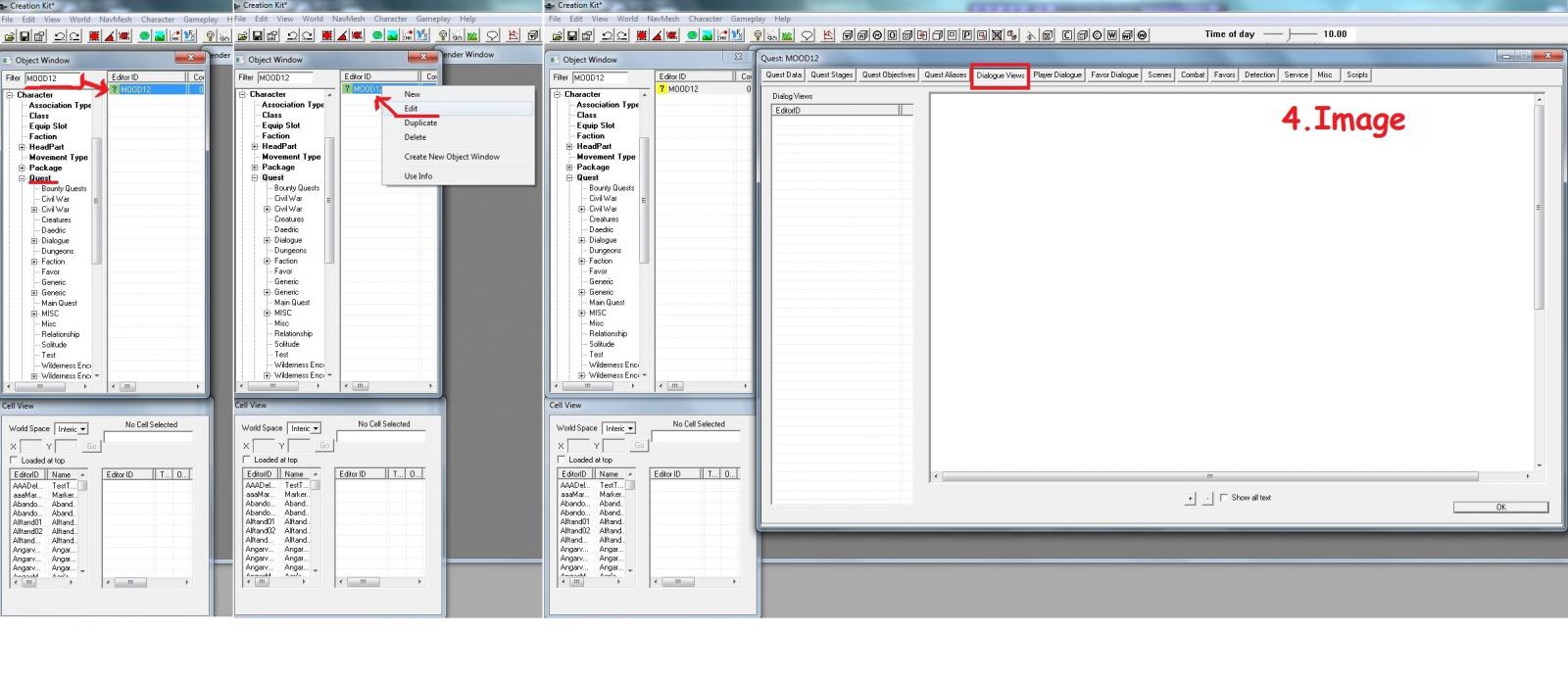Click Go button in left Cell View
Viewport: 1568px width, 683px height.
92,446
